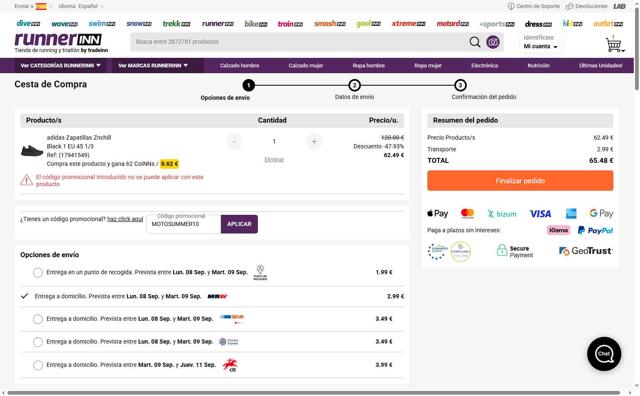Open the trekkinn store logo
This screenshot has height=396, width=640.
(176, 24)
